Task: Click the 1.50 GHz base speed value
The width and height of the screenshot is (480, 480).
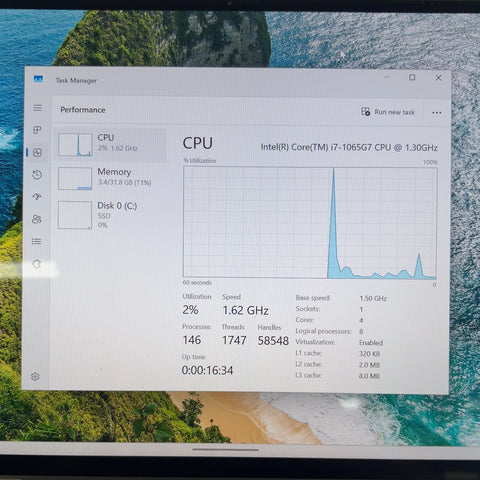Action: (x=373, y=298)
